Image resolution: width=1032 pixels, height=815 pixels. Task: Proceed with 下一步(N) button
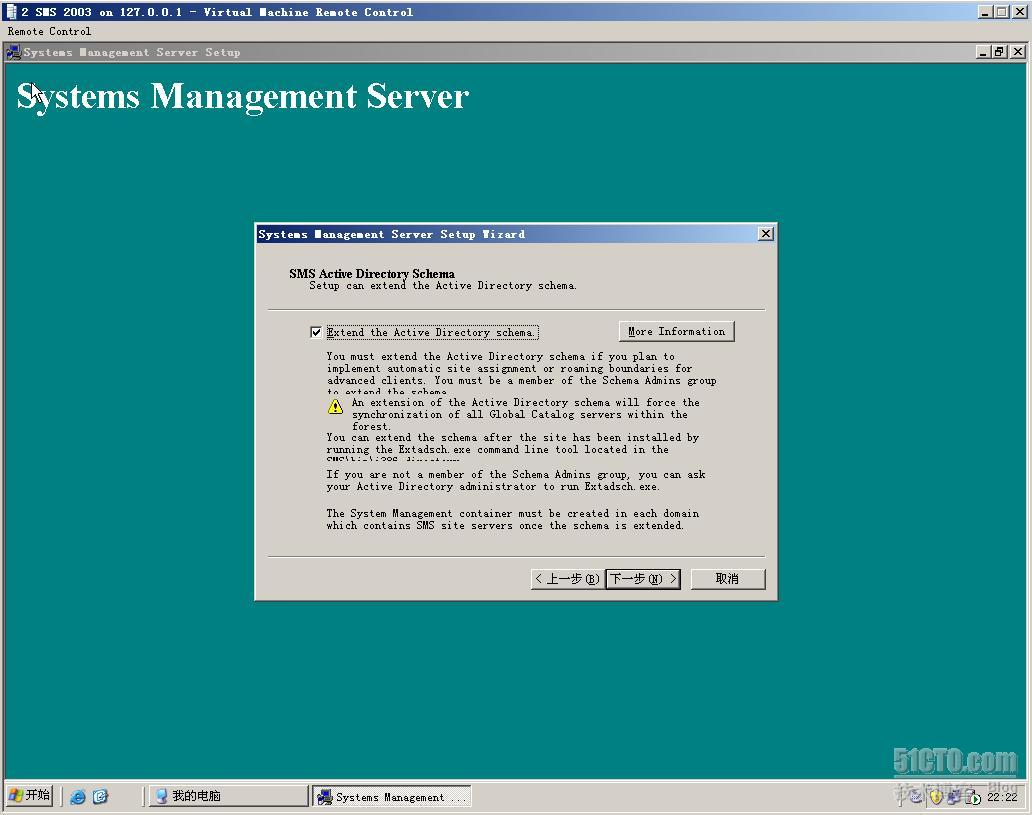642,579
